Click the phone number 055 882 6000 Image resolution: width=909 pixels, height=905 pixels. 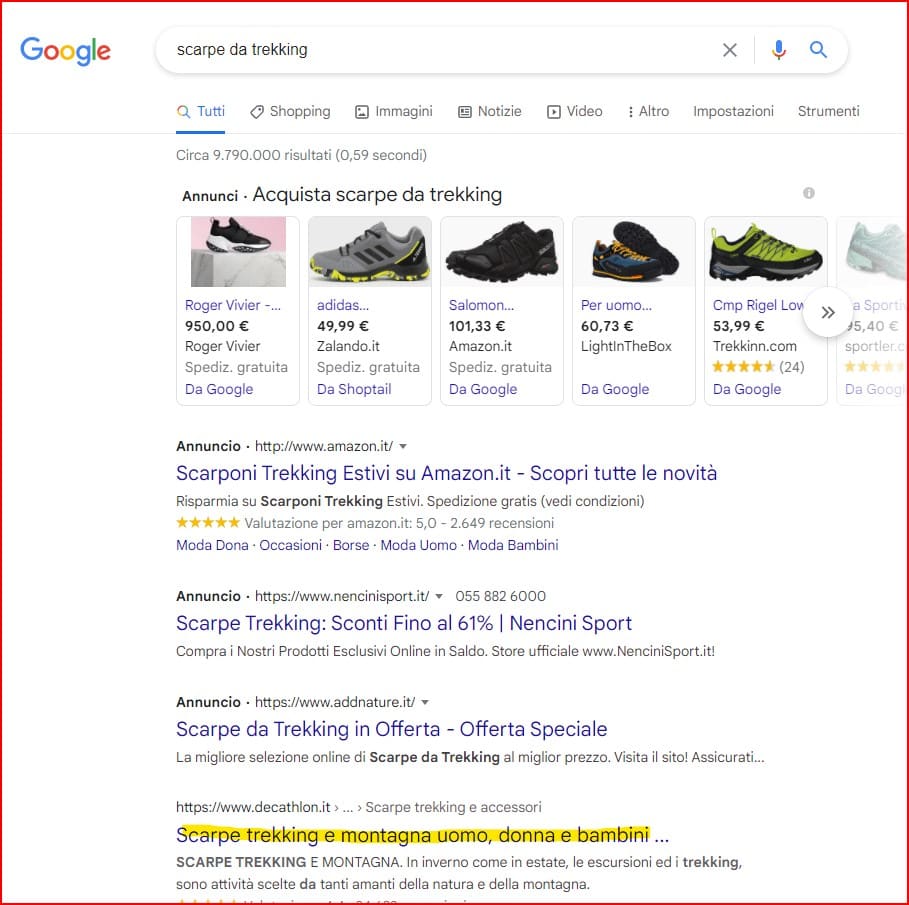[x=500, y=596]
